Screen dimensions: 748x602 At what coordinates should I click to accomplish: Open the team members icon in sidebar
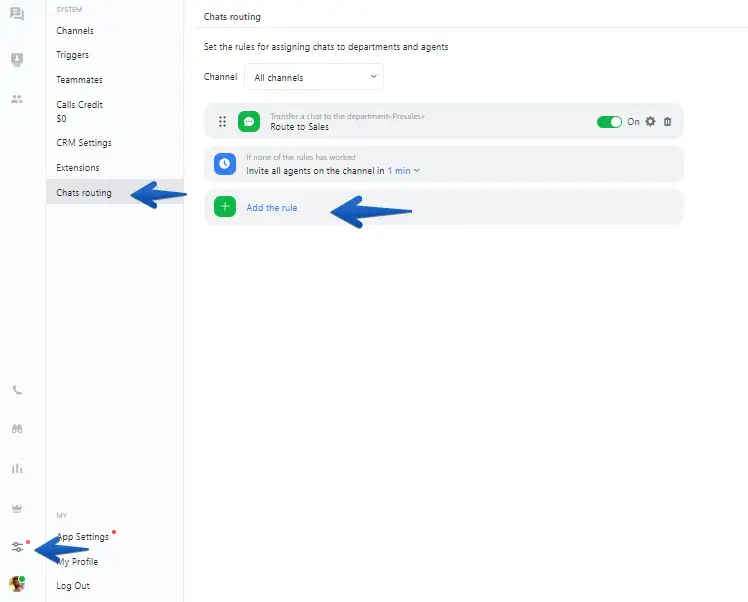pyautogui.click(x=17, y=99)
